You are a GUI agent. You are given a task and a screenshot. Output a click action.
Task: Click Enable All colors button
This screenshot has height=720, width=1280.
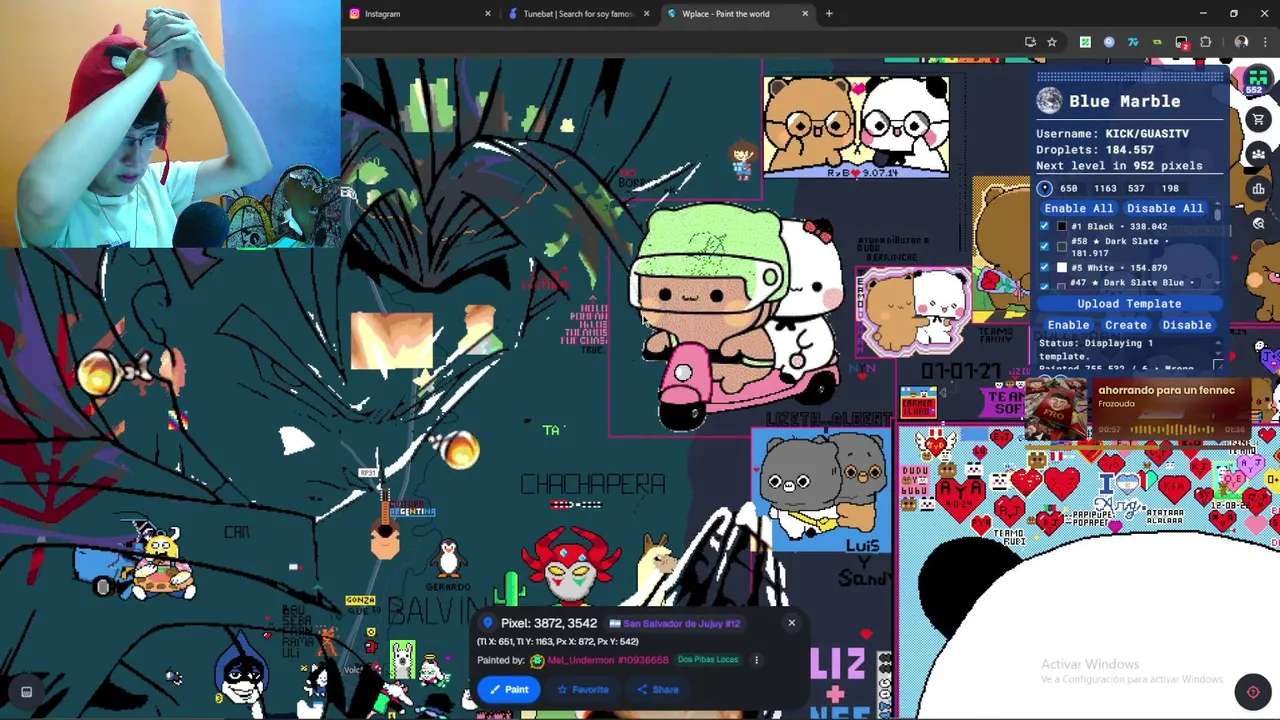[1078, 208]
